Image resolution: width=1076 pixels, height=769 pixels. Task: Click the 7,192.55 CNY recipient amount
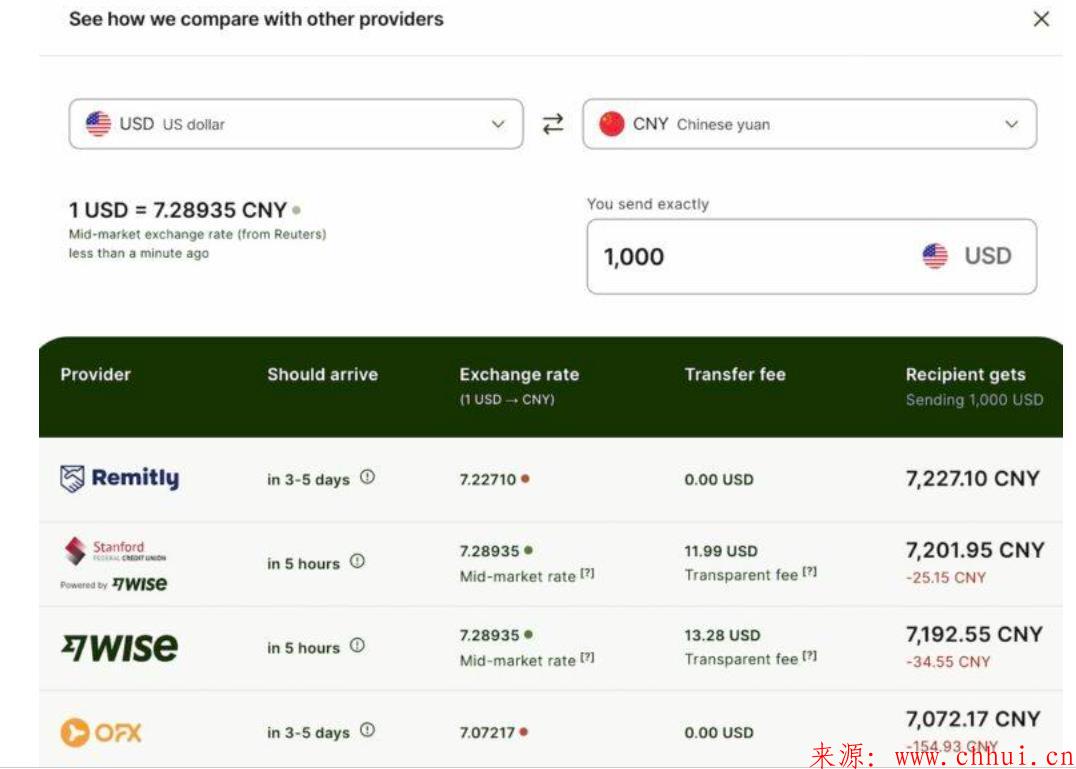coord(974,634)
